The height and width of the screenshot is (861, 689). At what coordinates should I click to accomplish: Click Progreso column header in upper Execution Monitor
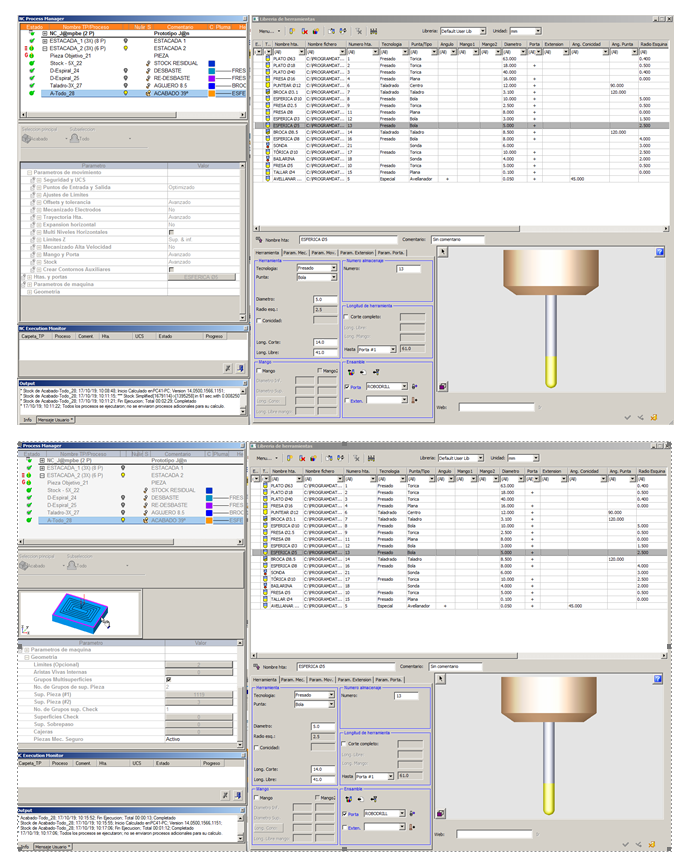[x=214, y=336]
